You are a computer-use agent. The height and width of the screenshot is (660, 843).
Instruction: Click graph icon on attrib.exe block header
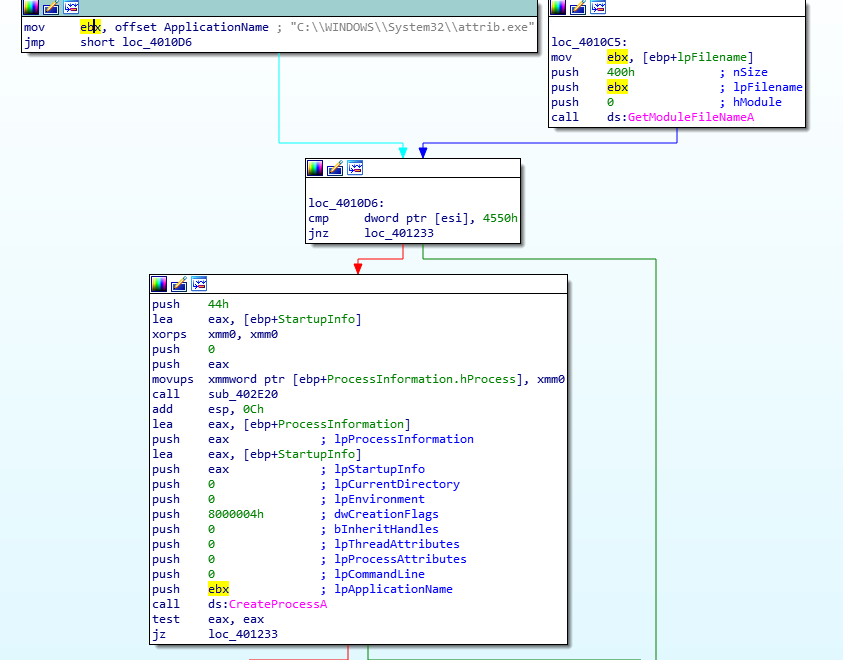coord(71,7)
